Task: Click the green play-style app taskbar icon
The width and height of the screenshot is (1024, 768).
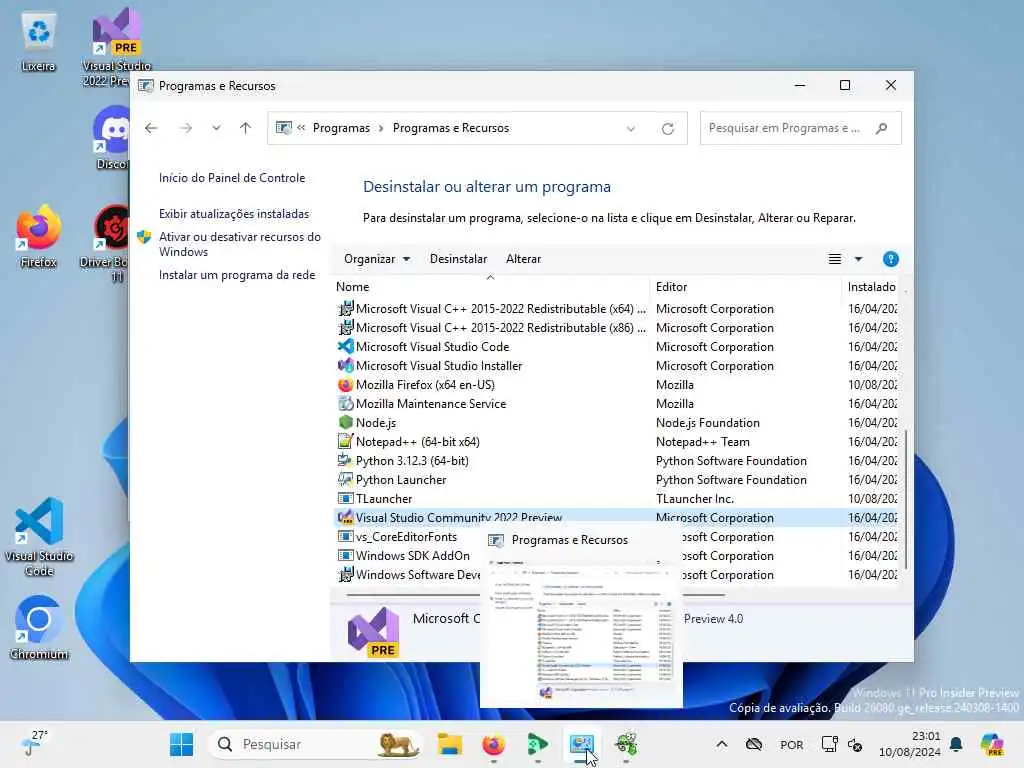Action: 537,744
